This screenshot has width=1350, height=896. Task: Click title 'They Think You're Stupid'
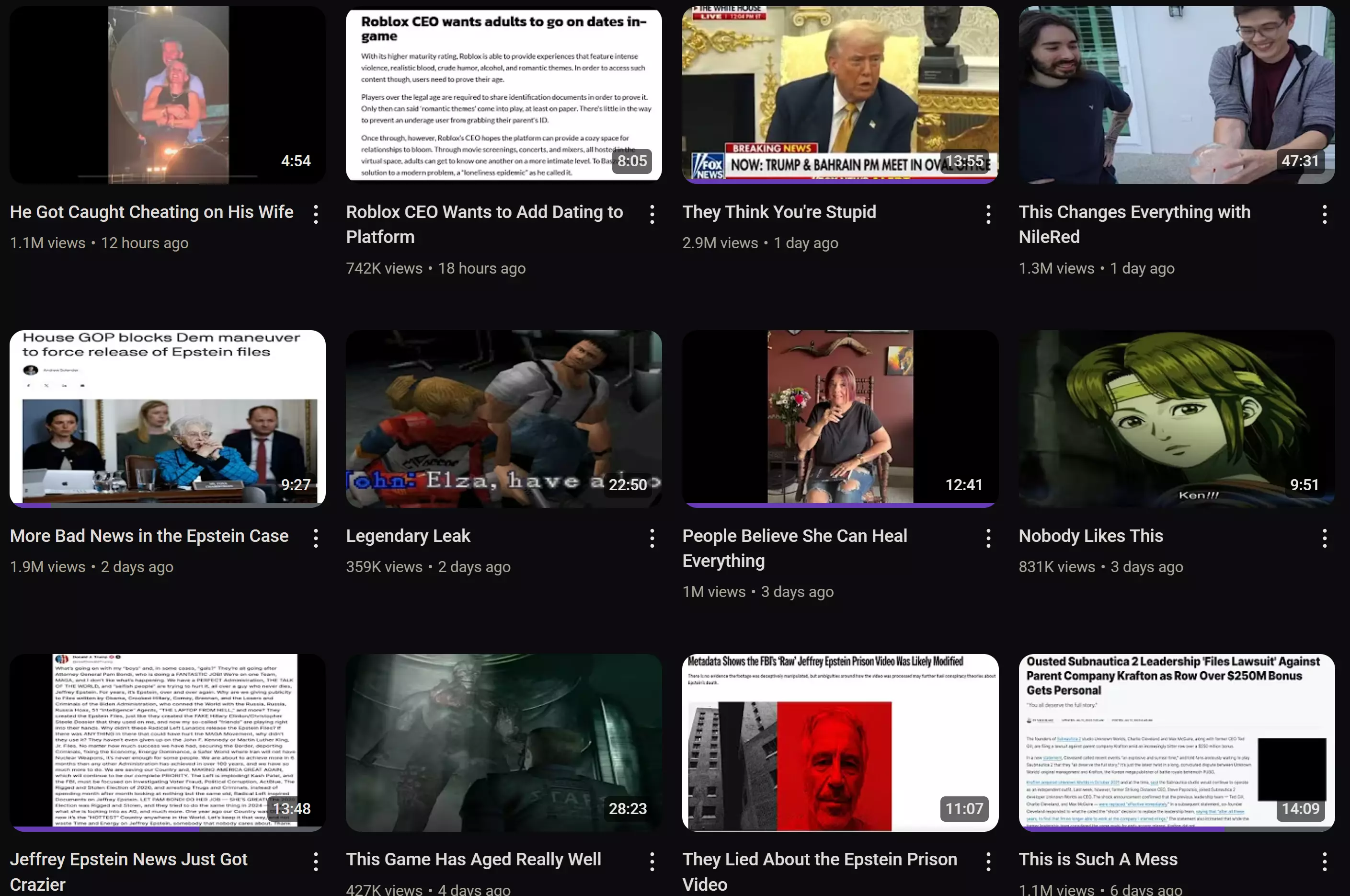(x=779, y=212)
